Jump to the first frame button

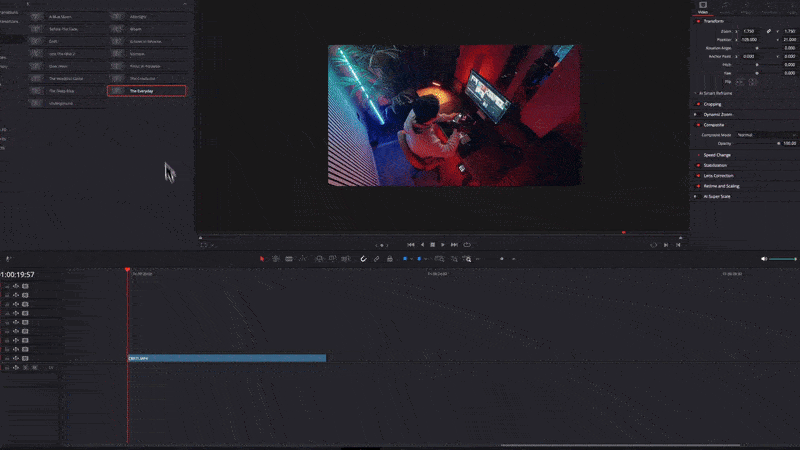pyautogui.click(x=410, y=244)
